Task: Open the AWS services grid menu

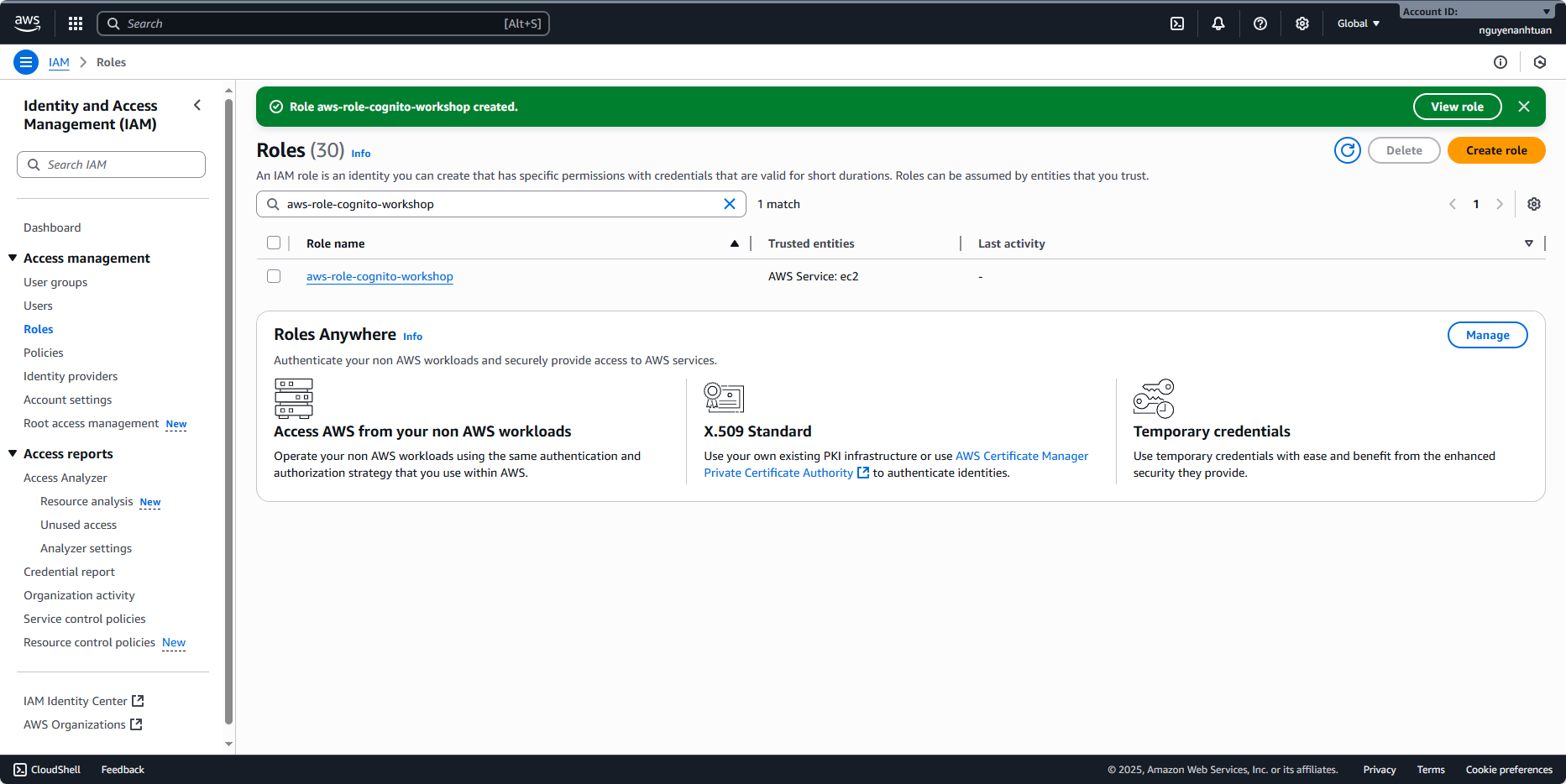Action: pyautogui.click(x=76, y=24)
